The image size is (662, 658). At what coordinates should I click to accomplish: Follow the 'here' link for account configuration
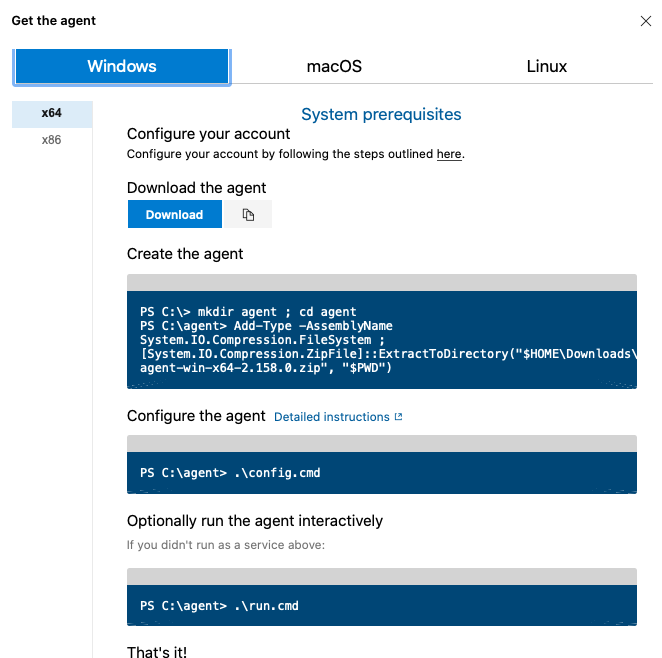pyautogui.click(x=449, y=155)
